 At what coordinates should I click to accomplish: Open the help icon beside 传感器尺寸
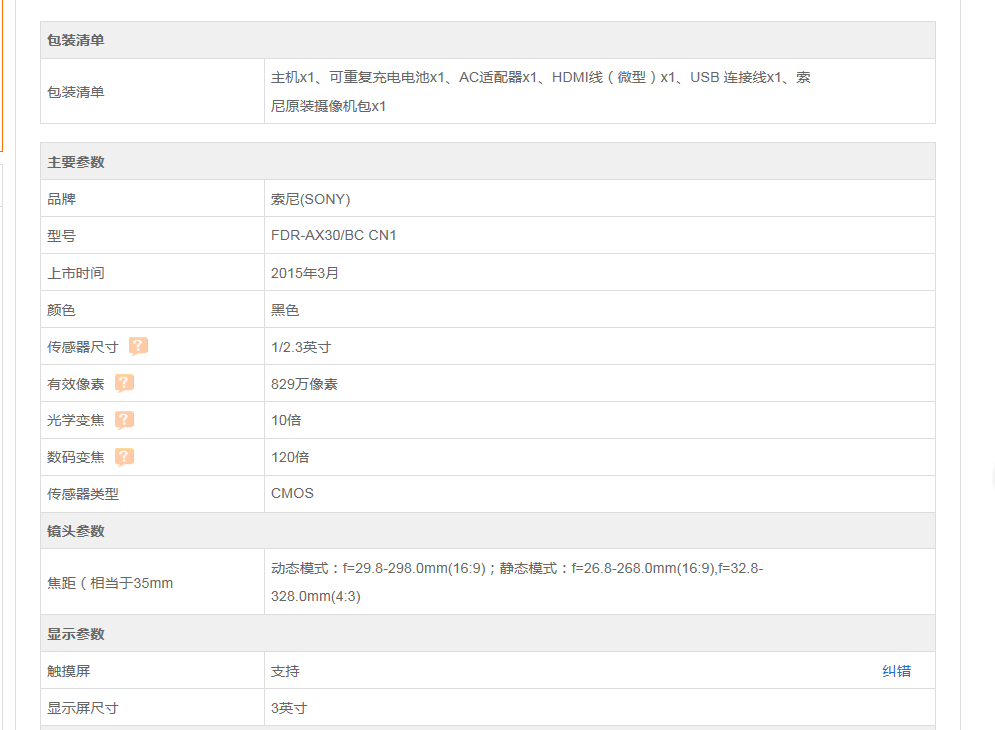(138, 346)
